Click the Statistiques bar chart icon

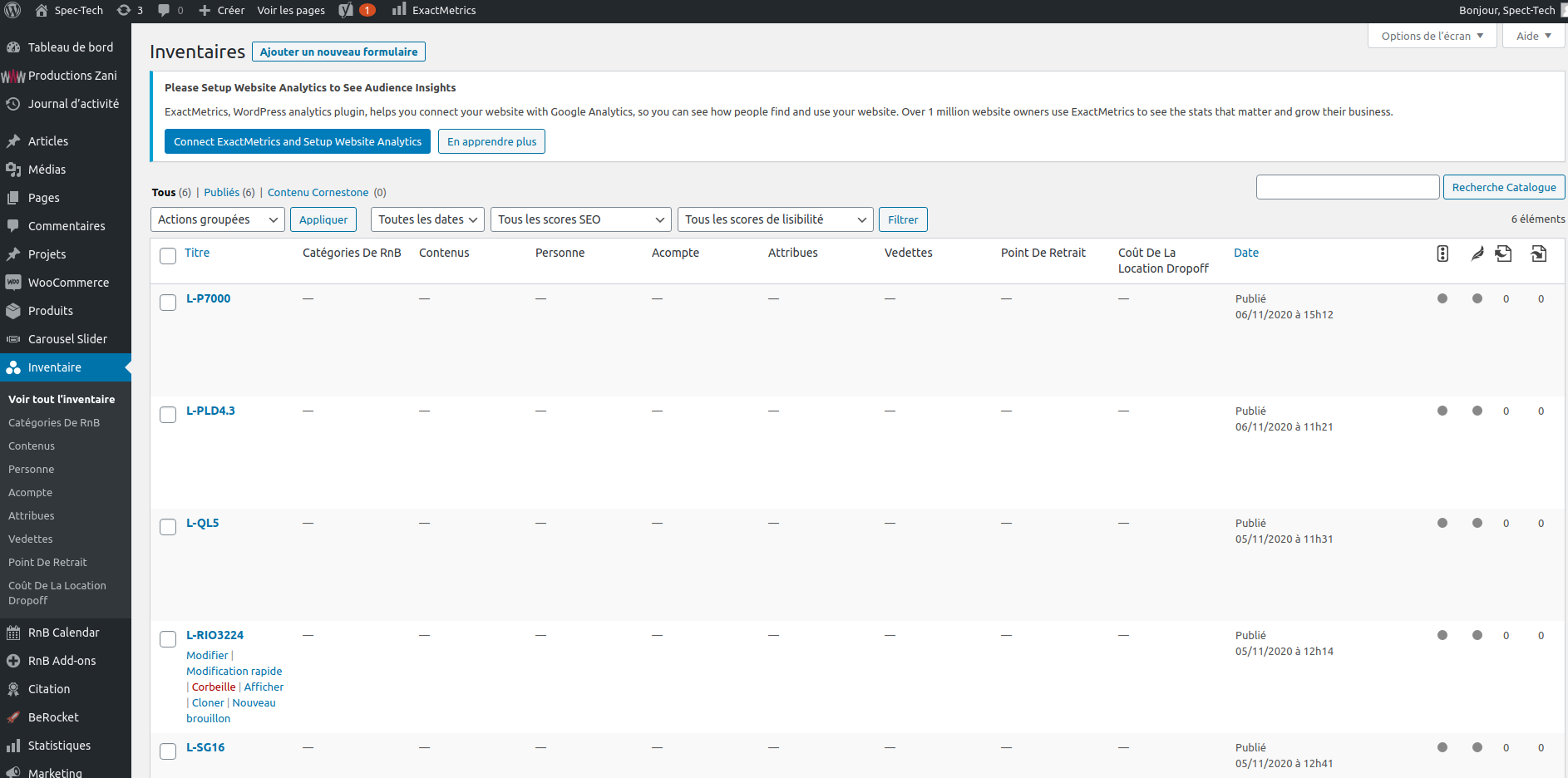coord(13,746)
